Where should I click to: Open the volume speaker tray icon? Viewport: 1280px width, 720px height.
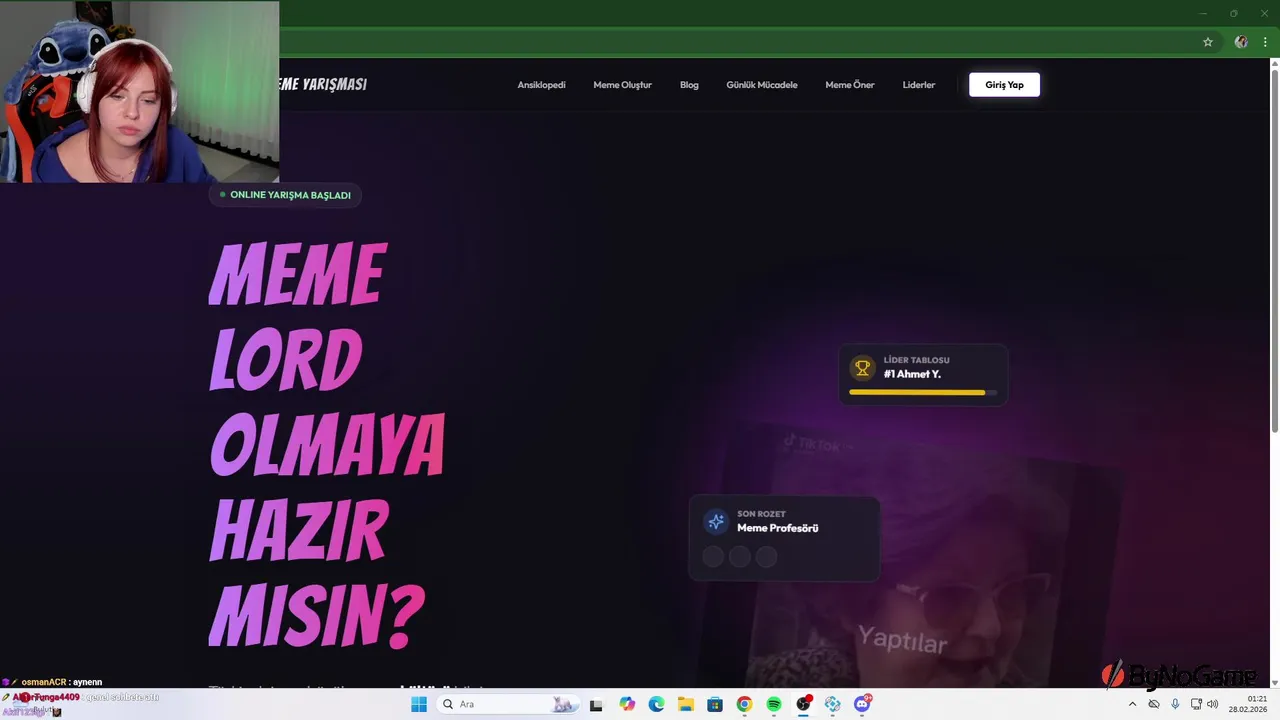pyautogui.click(x=1213, y=704)
